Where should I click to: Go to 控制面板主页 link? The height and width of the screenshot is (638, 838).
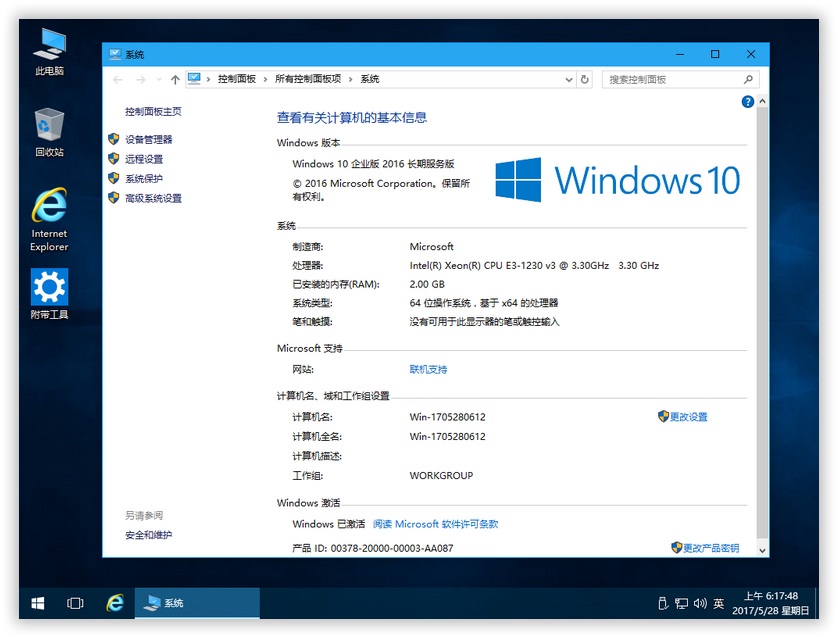pyautogui.click(x=153, y=112)
